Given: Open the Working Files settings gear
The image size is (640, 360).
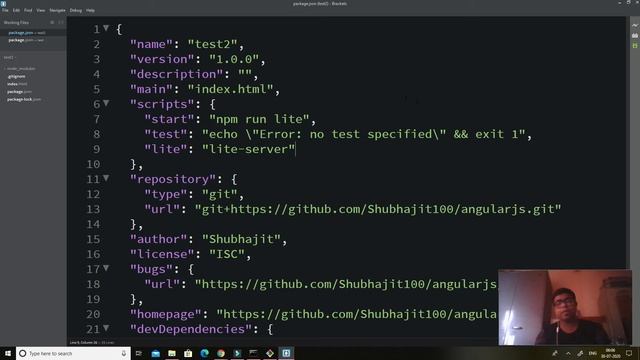Looking at the screenshot, I should pyautogui.click(x=52, y=22).
